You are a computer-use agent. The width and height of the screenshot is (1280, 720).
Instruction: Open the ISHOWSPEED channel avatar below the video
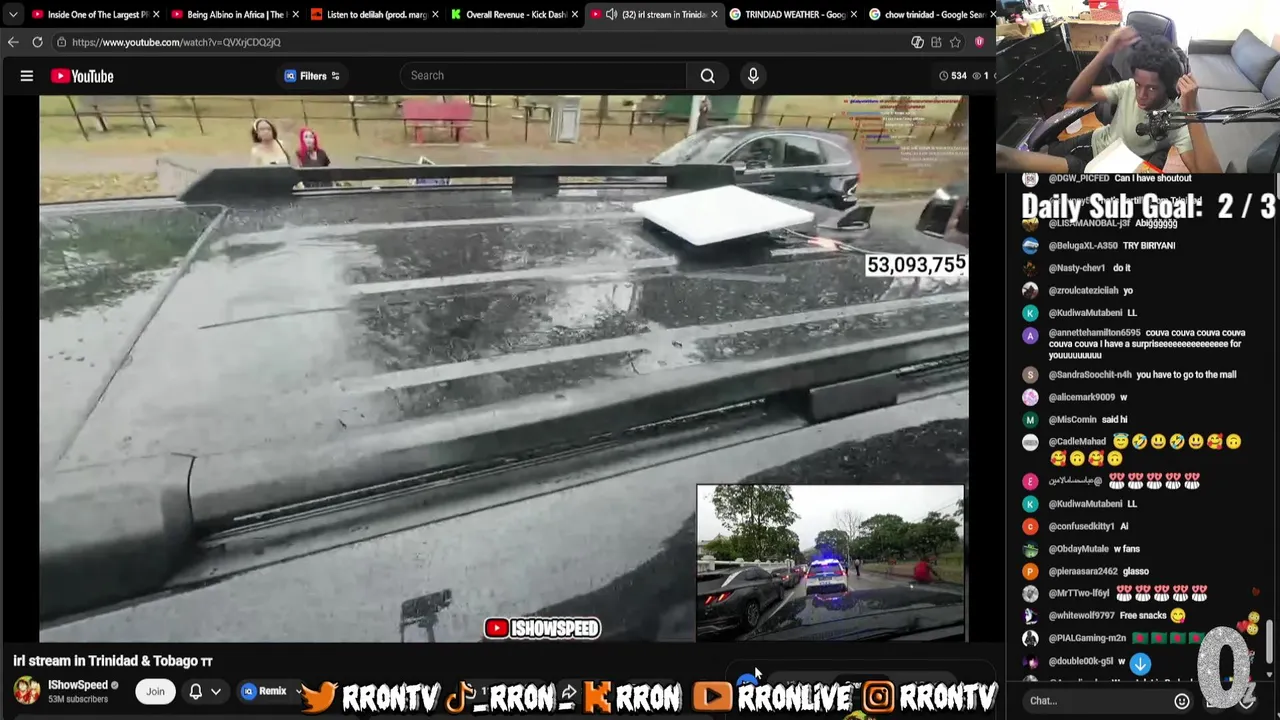click(27, 691)
